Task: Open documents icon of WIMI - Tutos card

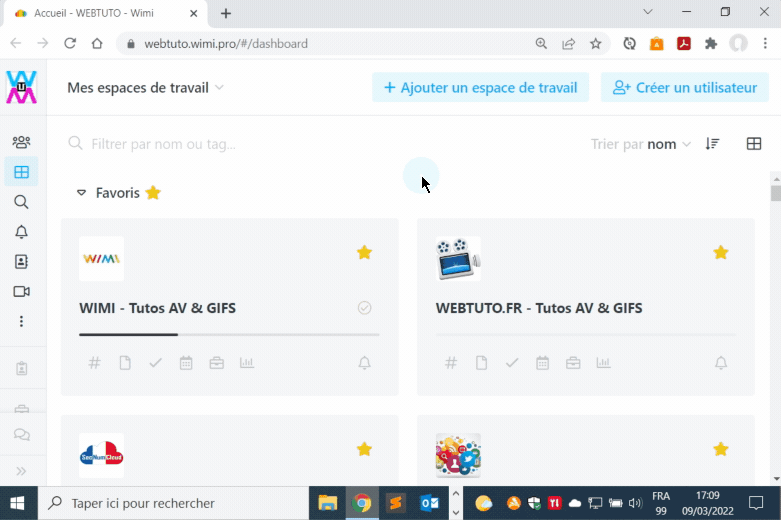Action: tap(125, 363)
